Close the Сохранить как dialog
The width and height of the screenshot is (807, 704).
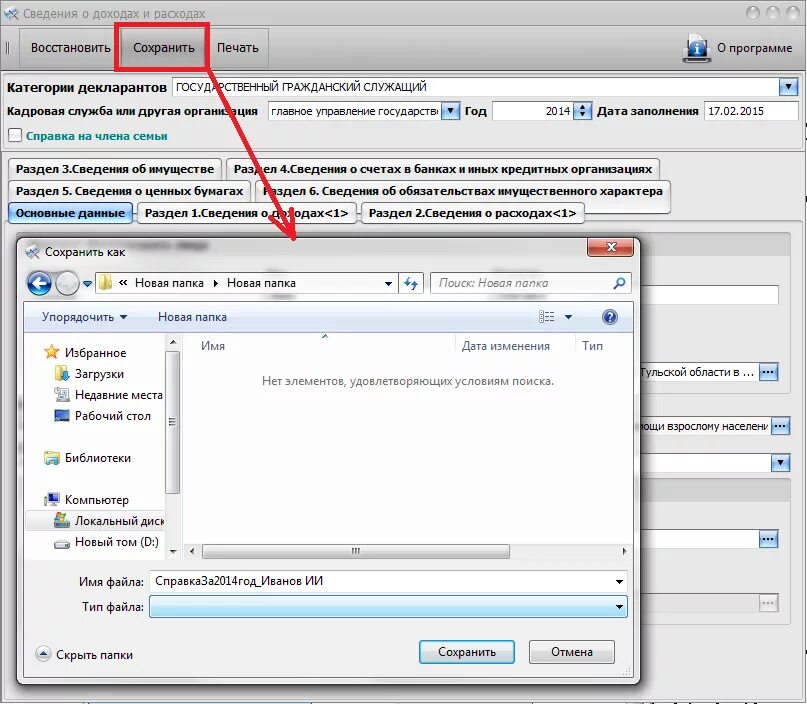[x=610, y=247]
